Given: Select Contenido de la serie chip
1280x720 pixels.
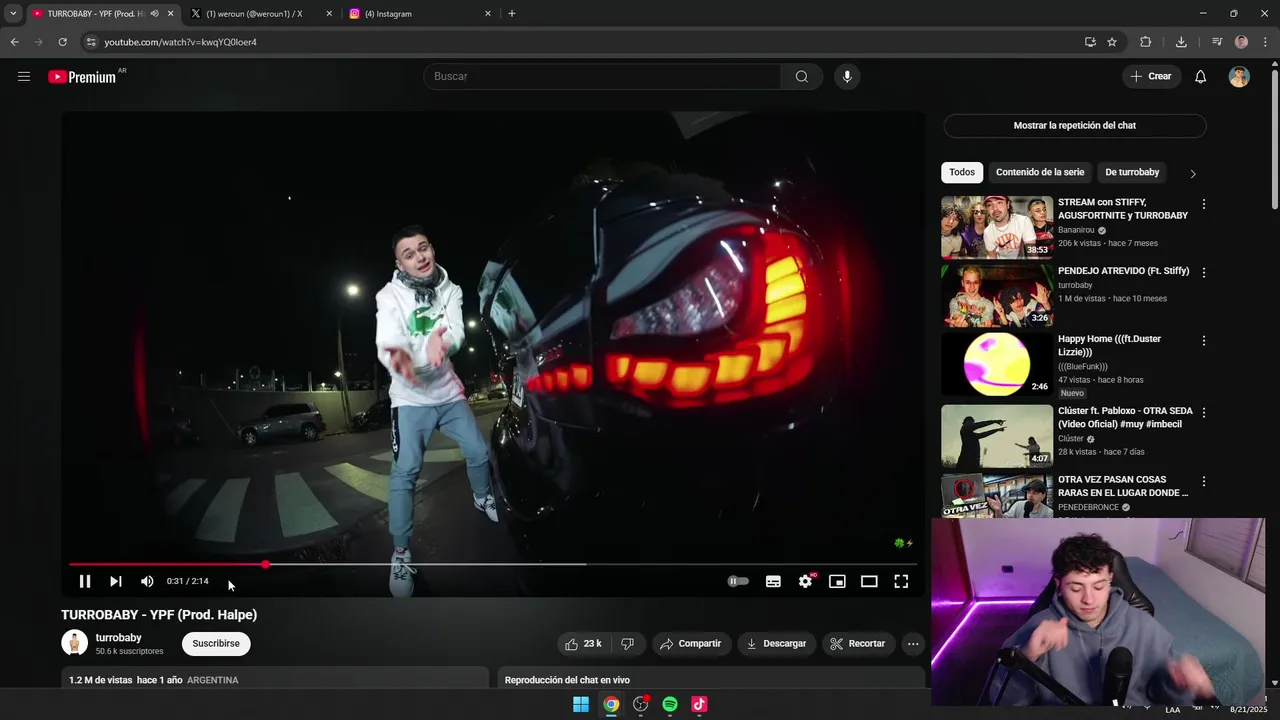Looking at the screenshot, I should 1040,173.
